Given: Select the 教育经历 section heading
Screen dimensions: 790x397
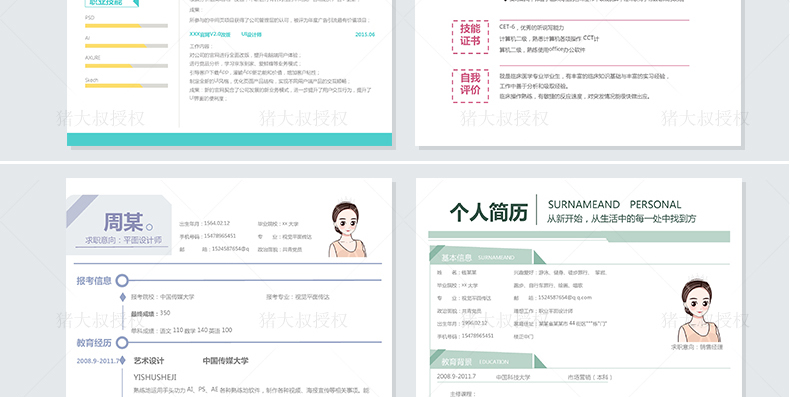Looking at the screenshot, I should (94, 343).
